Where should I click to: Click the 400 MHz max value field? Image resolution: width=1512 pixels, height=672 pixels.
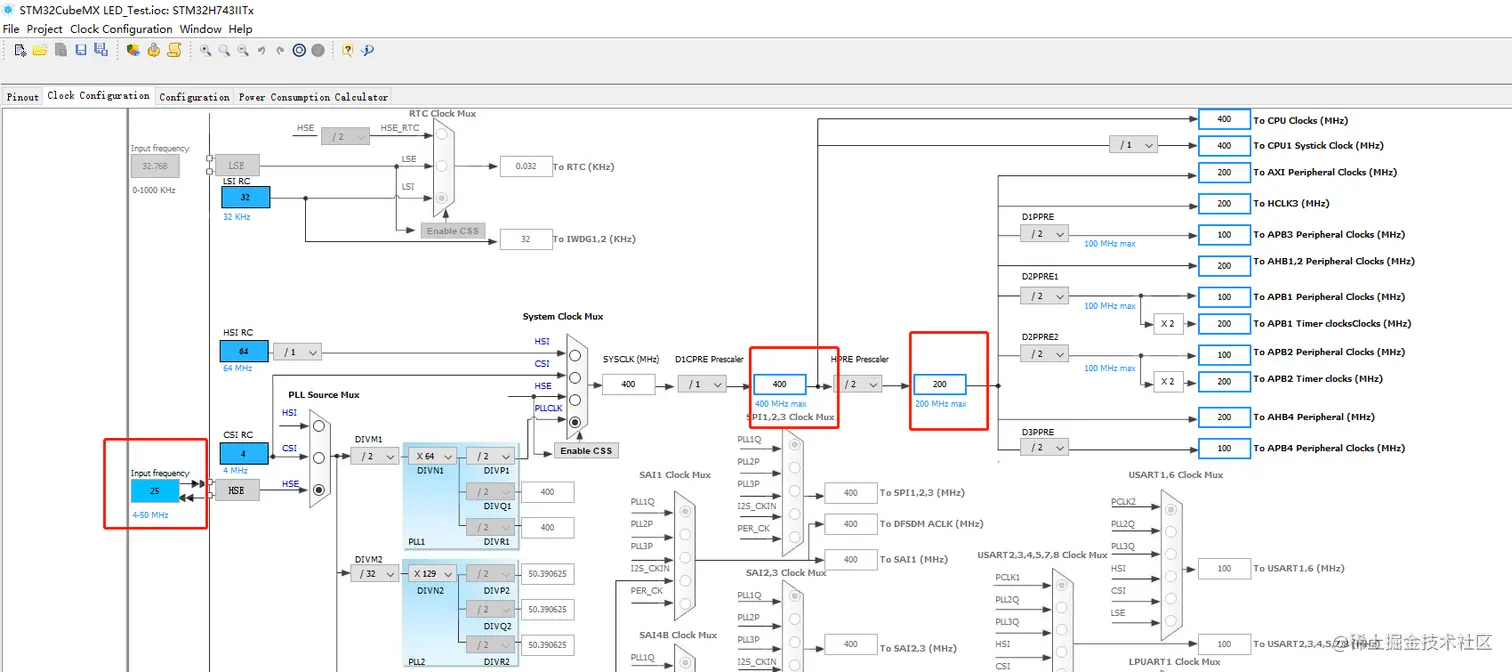(780, 384)
